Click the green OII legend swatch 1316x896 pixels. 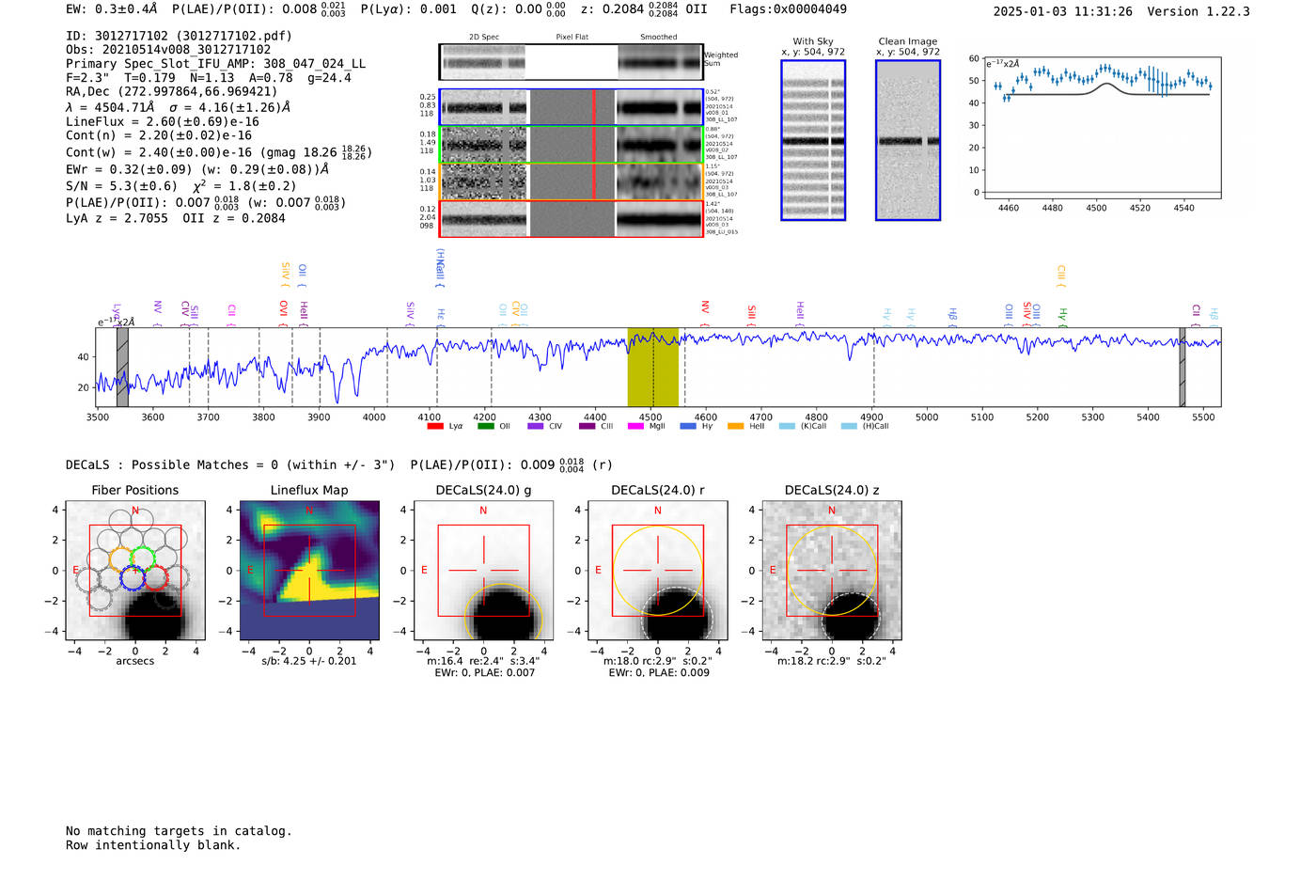click(485, 426)
